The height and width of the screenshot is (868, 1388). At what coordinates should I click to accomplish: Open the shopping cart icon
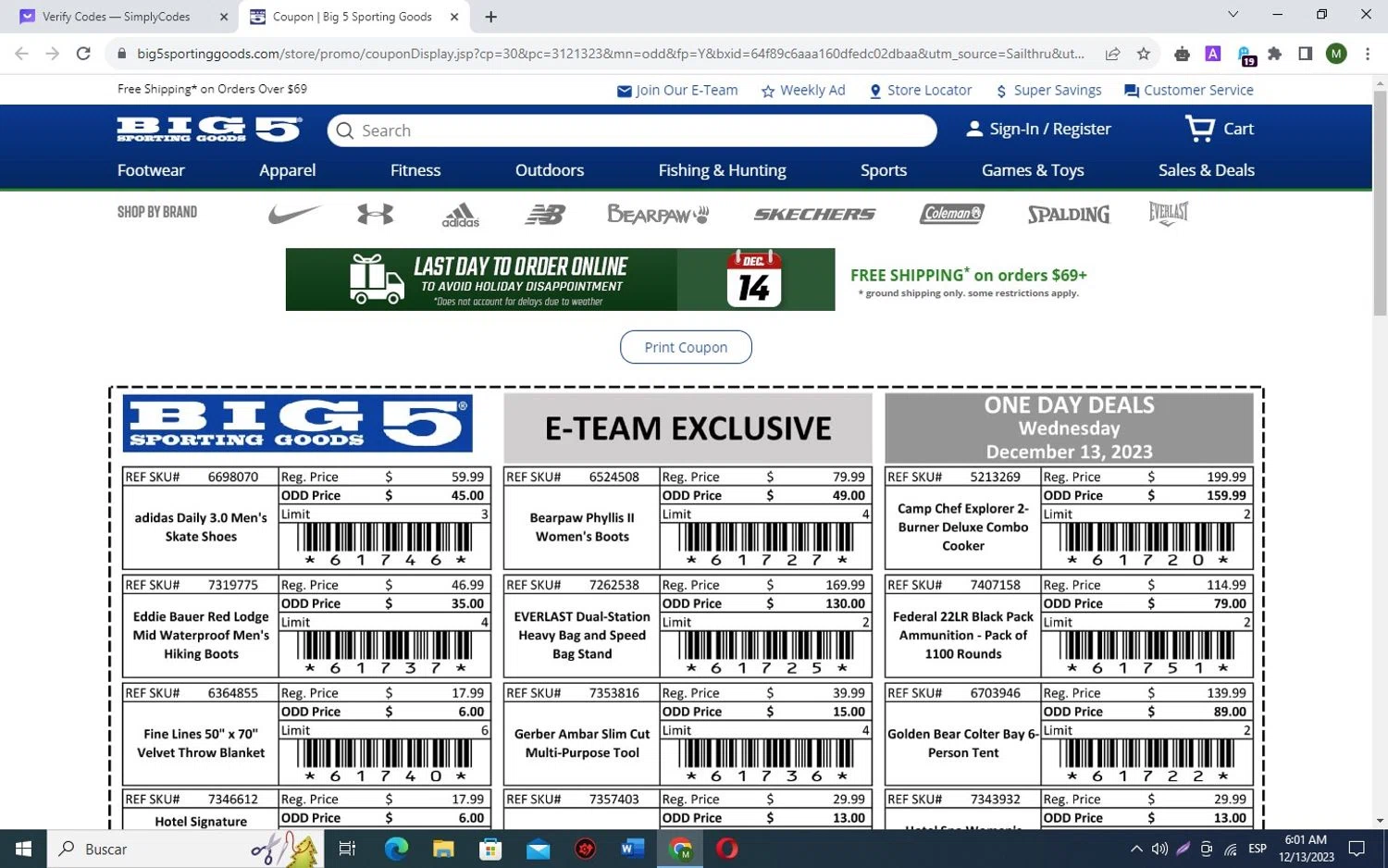pos(1200,129)
